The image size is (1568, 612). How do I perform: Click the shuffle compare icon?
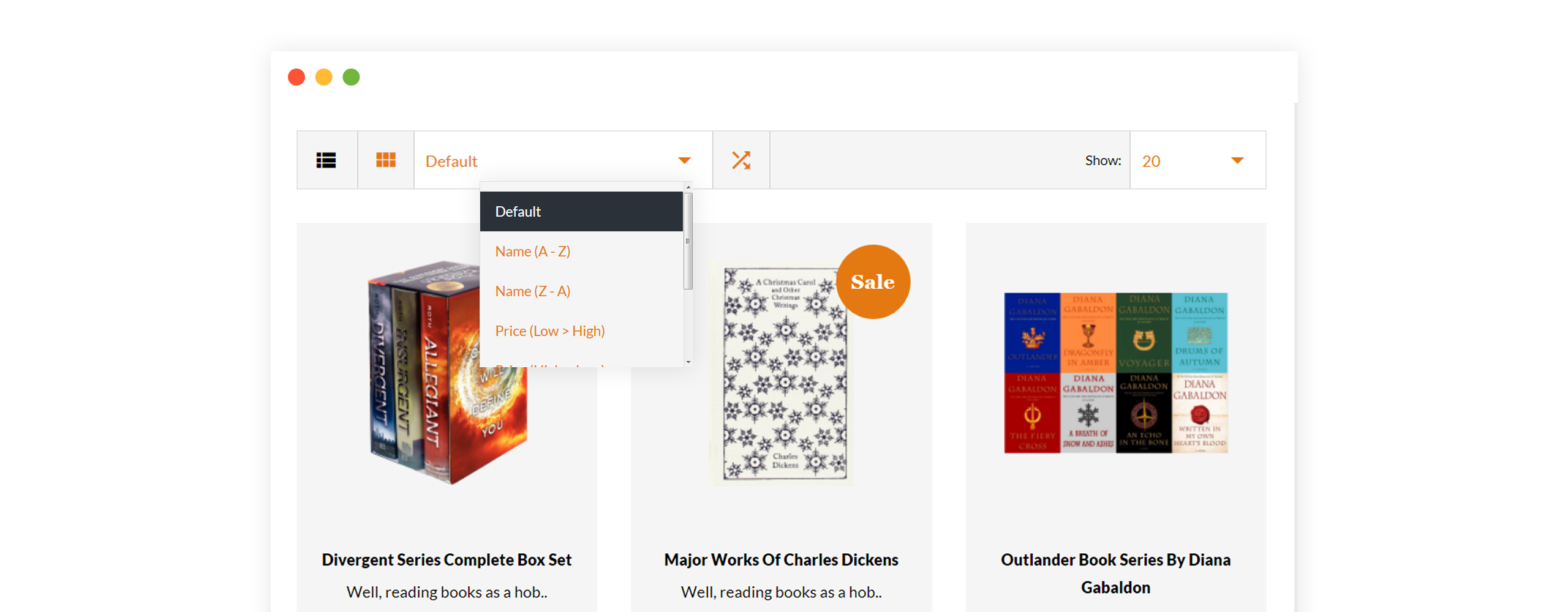click(741, 160)
